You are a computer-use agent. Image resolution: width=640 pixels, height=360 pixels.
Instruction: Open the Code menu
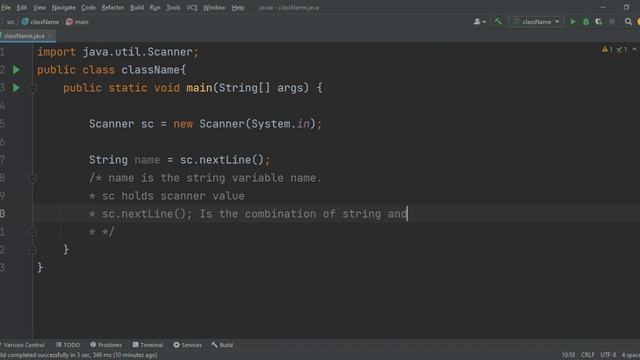point(88,7)
